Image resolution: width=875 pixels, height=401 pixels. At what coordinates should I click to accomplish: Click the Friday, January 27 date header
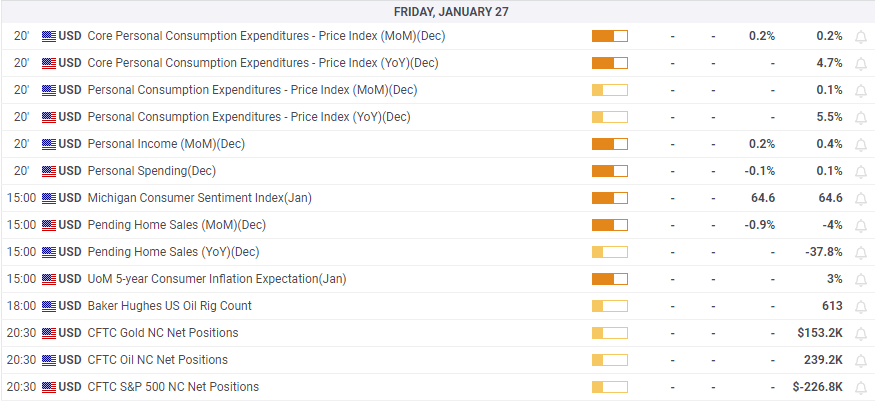click(x=437, y=11)
